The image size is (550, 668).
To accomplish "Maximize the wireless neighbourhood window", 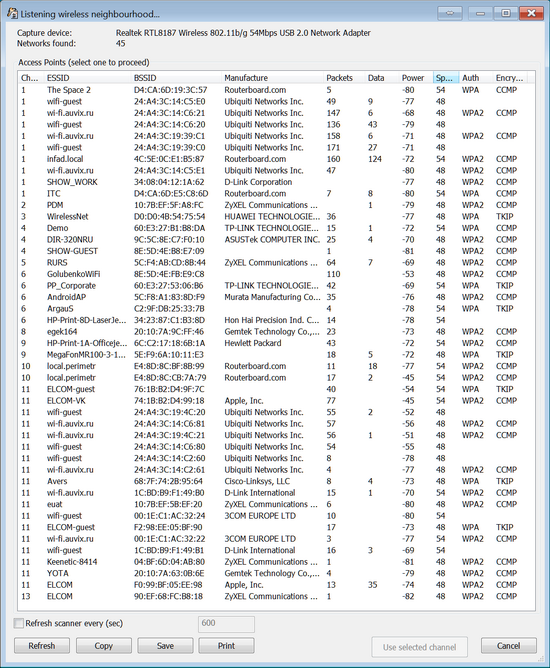I will click(506, 13).
